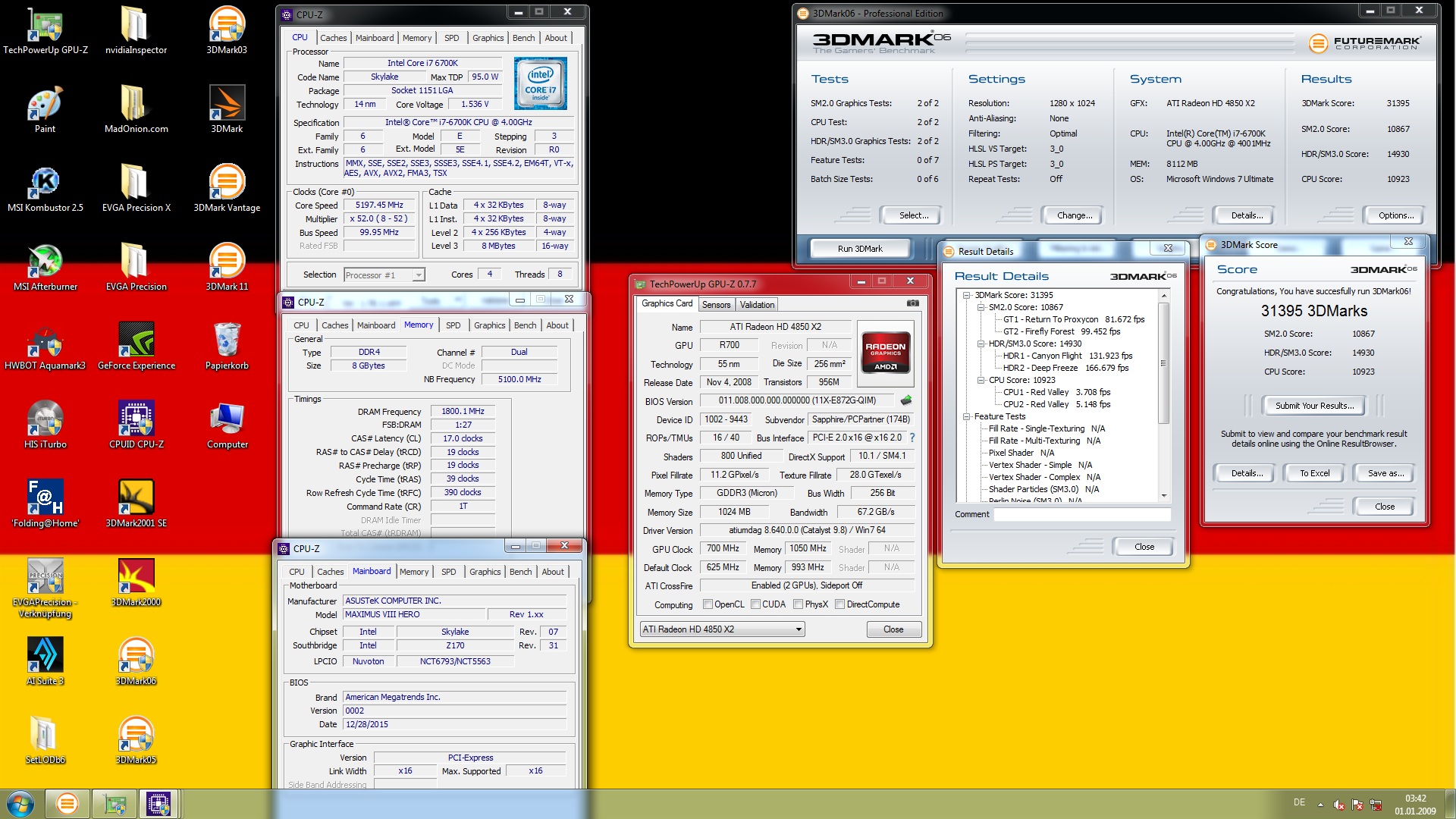Click Submit Your Results... button
The image size is (1456, 819).
coord(1314,406)
